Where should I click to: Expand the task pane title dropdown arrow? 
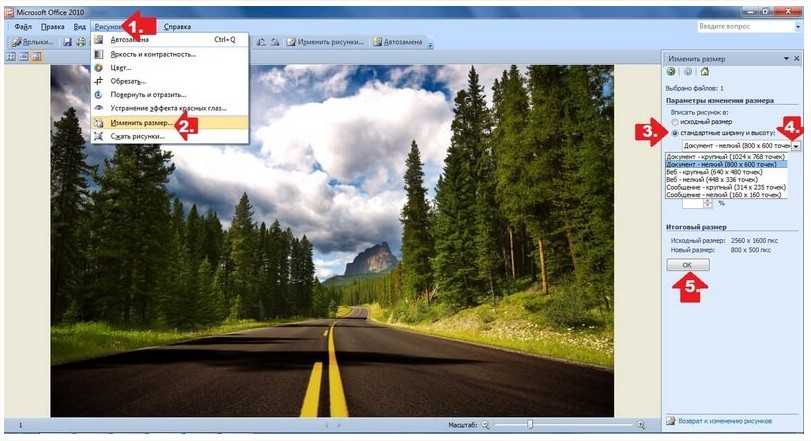click(x=786, y=57)
